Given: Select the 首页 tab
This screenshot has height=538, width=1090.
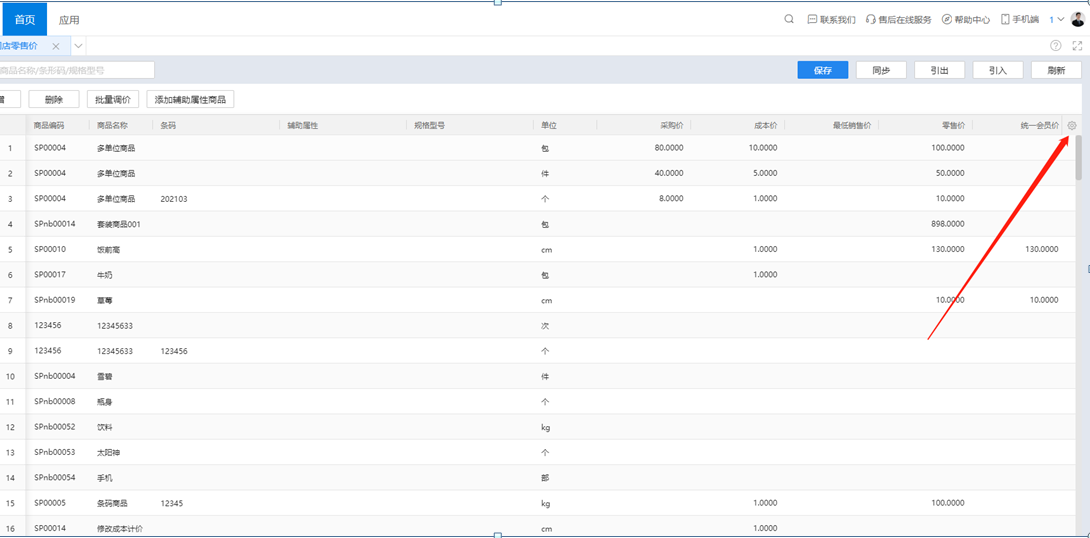Looking at the screenshot, I should [x=25, y=20].
